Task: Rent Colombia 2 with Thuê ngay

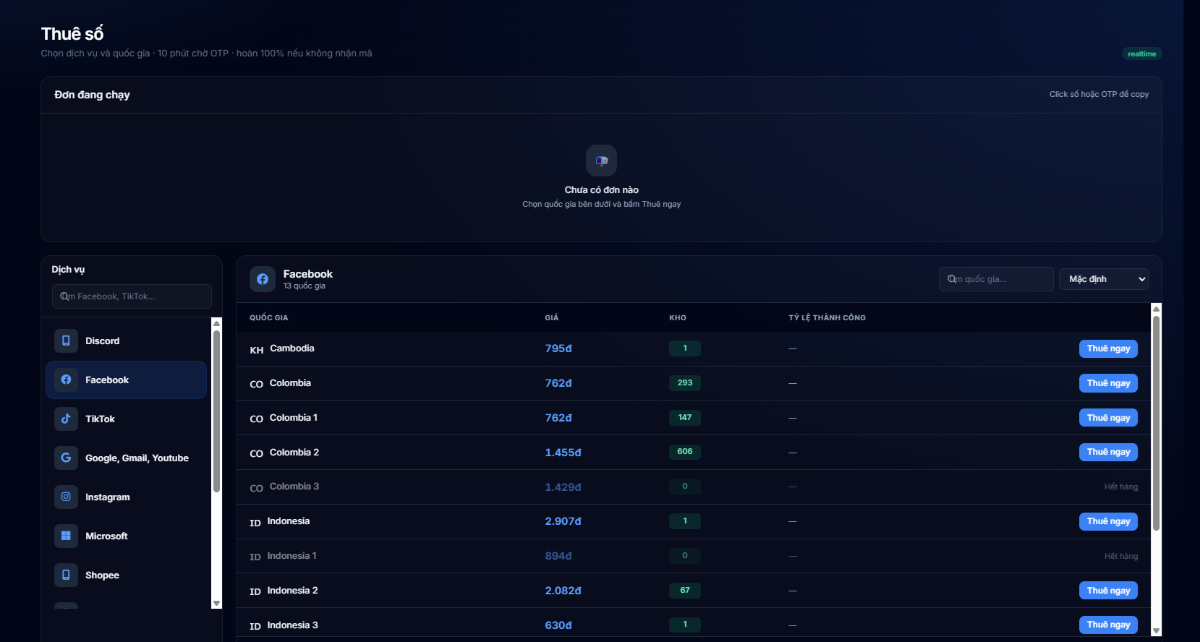Action: (x=1108, y=452)
